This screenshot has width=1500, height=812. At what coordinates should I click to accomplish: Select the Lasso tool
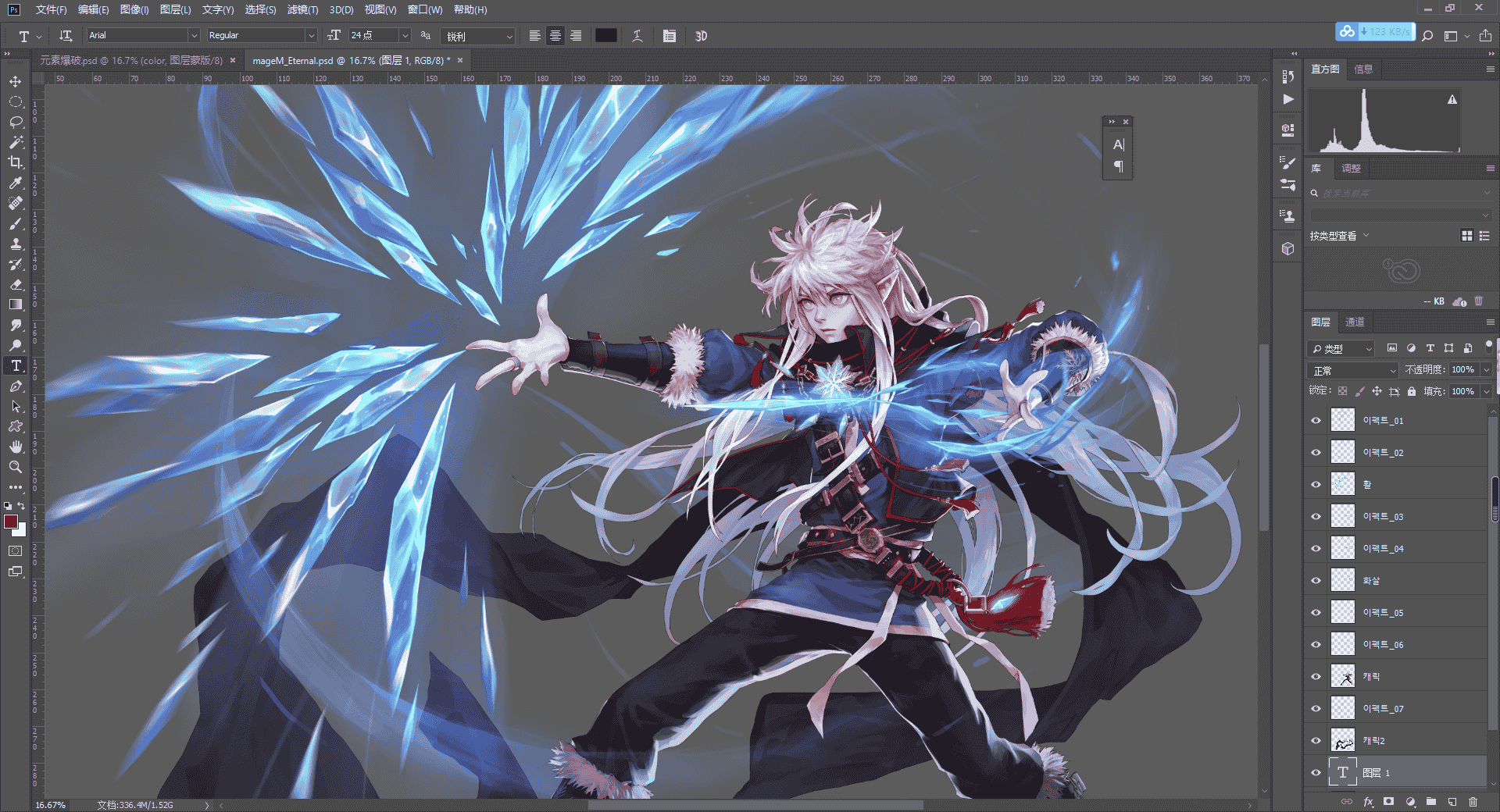pyautogui.click(x=16, y=122)
